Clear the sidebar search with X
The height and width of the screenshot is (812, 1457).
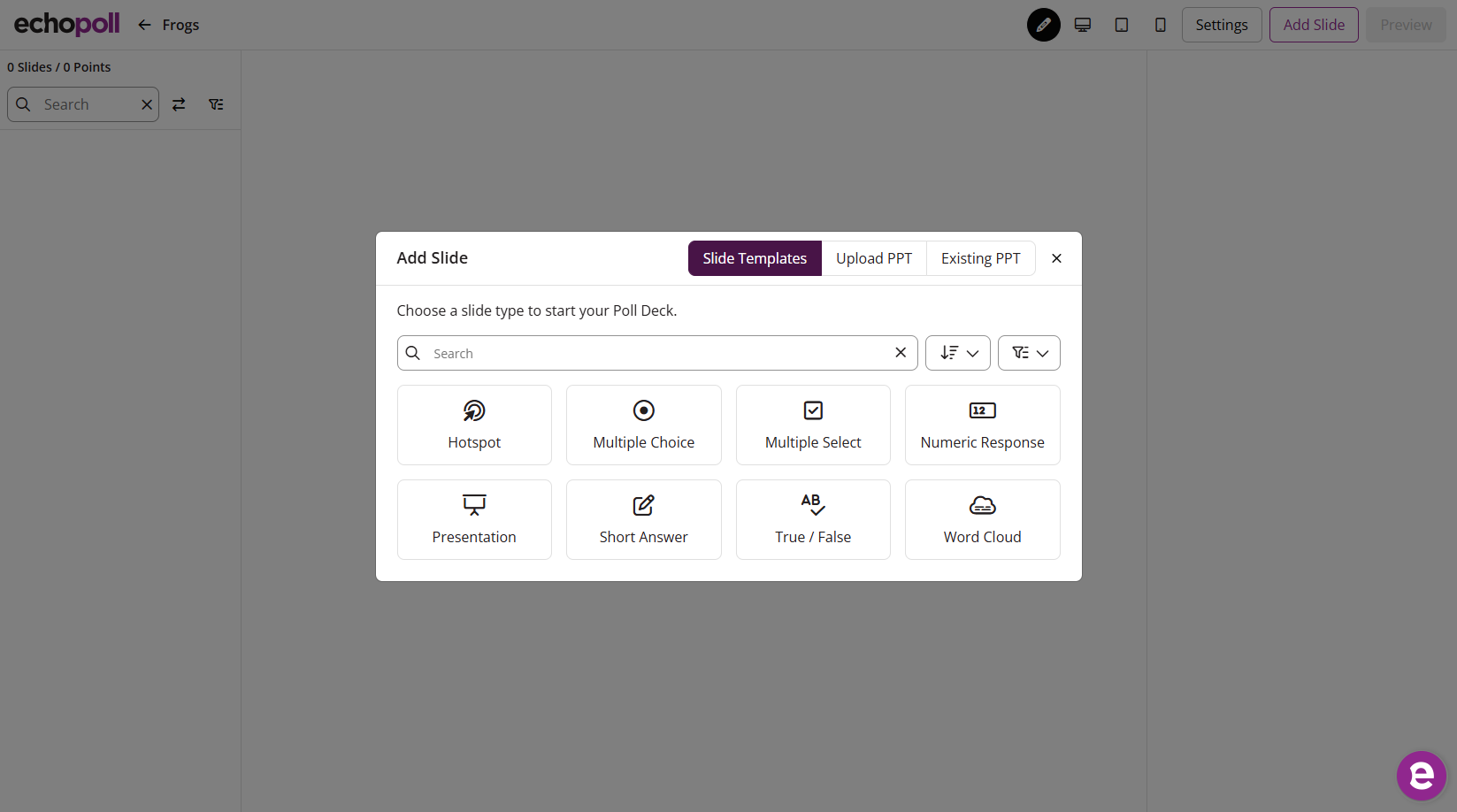[146, 104]
